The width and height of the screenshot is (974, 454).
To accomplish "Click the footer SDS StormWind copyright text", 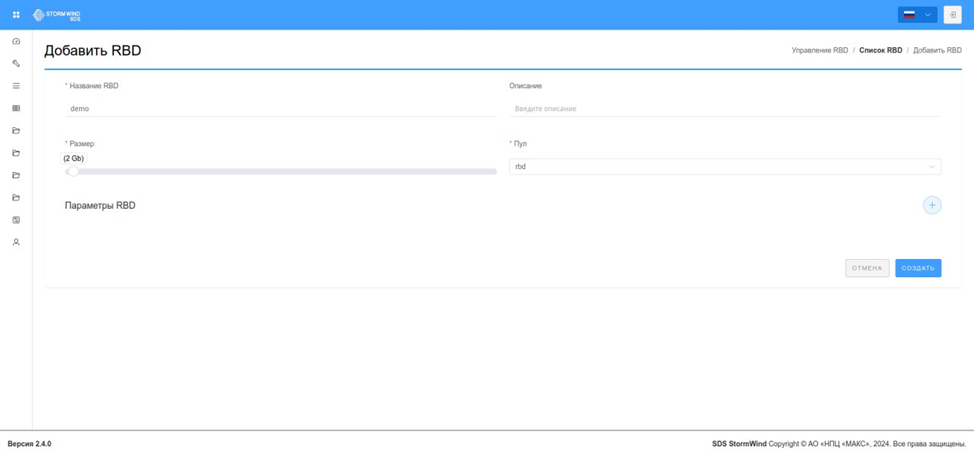I will click(839, 444).
